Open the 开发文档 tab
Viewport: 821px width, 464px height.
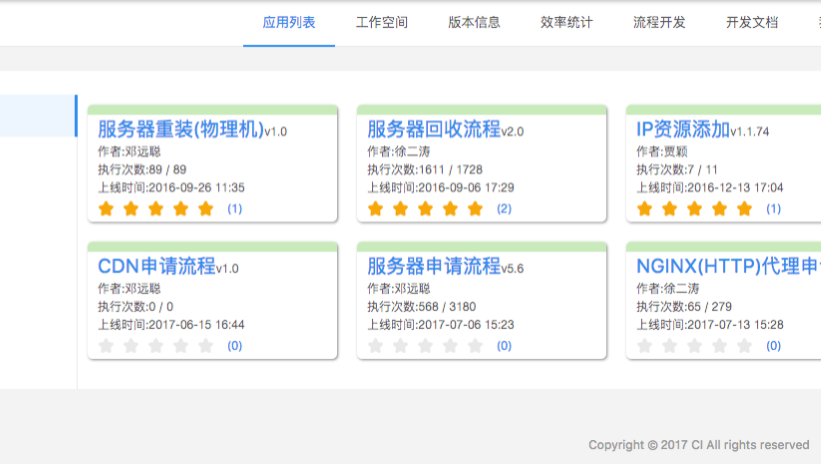(752, 23)
